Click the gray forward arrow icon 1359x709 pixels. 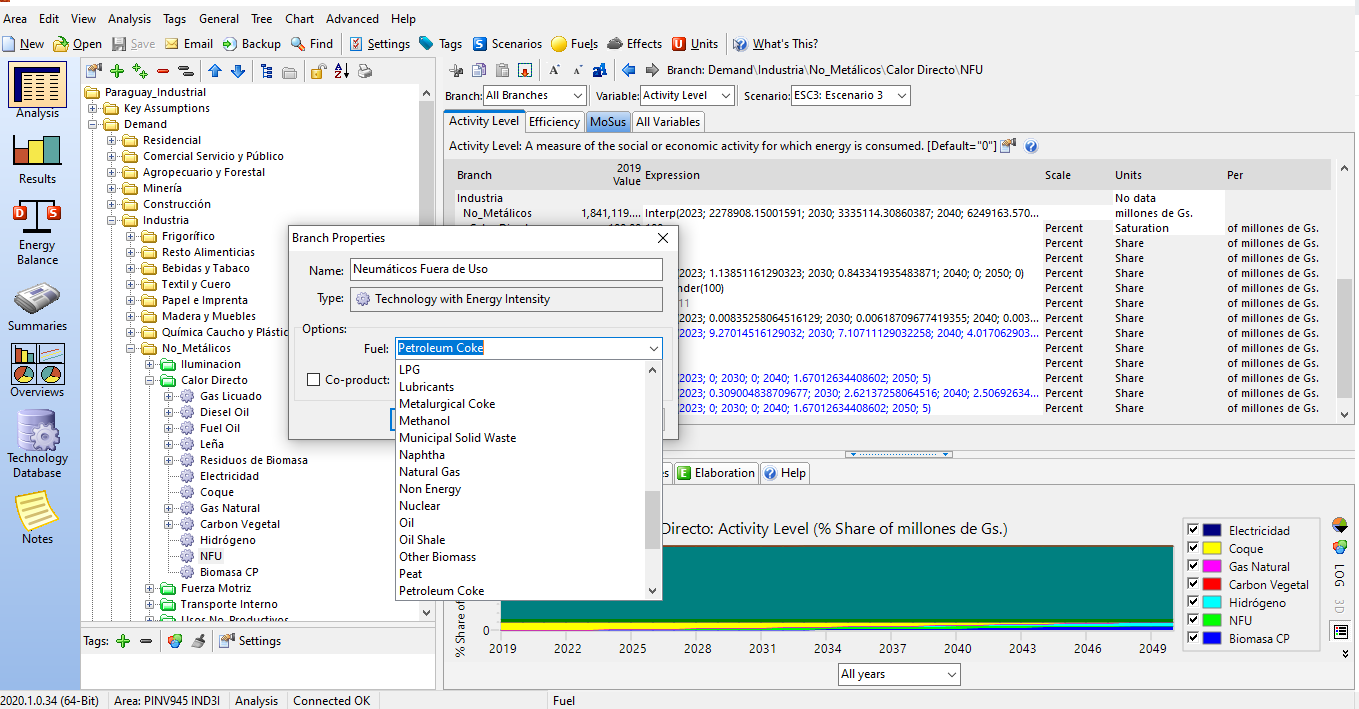652,70
